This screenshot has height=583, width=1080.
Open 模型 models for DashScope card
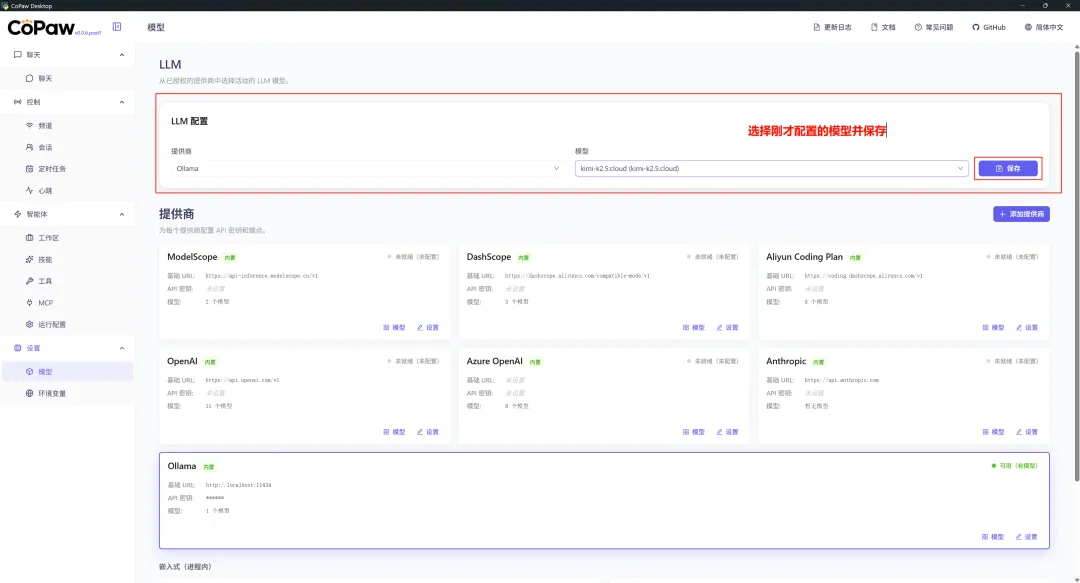pos(694,327)
